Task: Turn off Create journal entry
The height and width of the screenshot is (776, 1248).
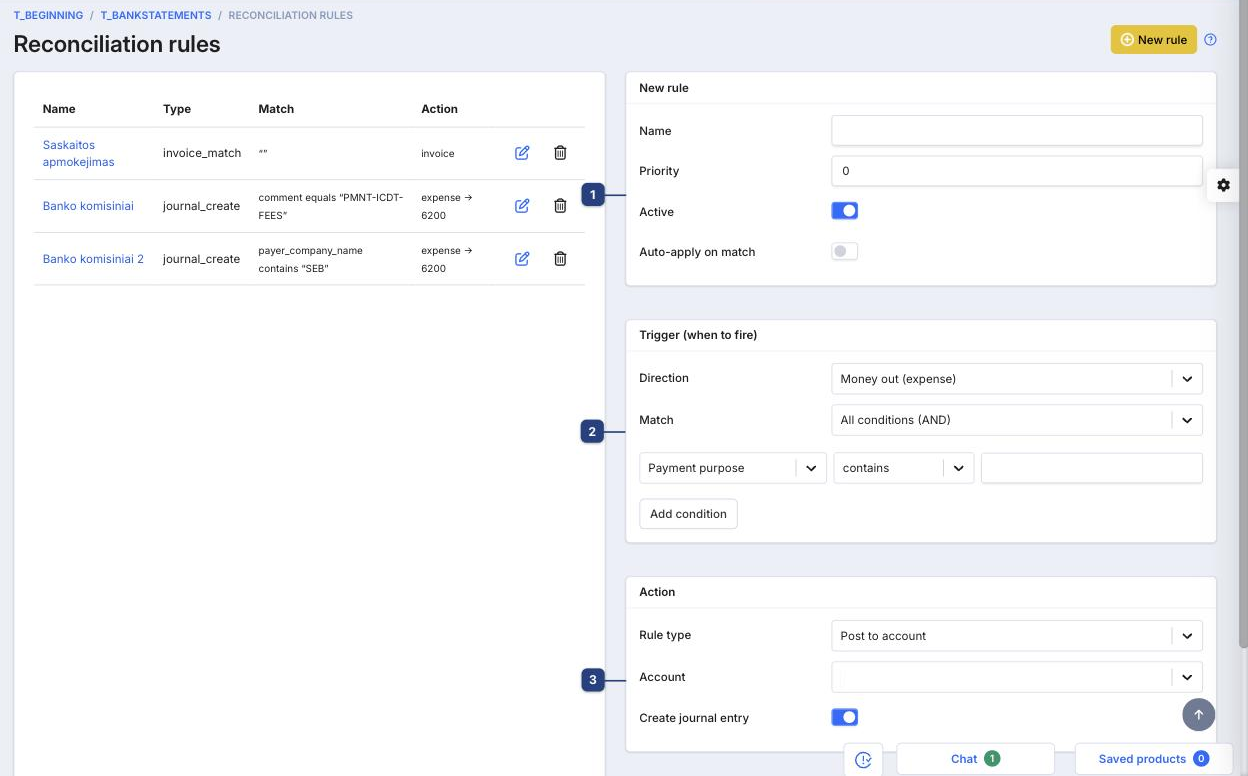Action: tap(845, 717)
